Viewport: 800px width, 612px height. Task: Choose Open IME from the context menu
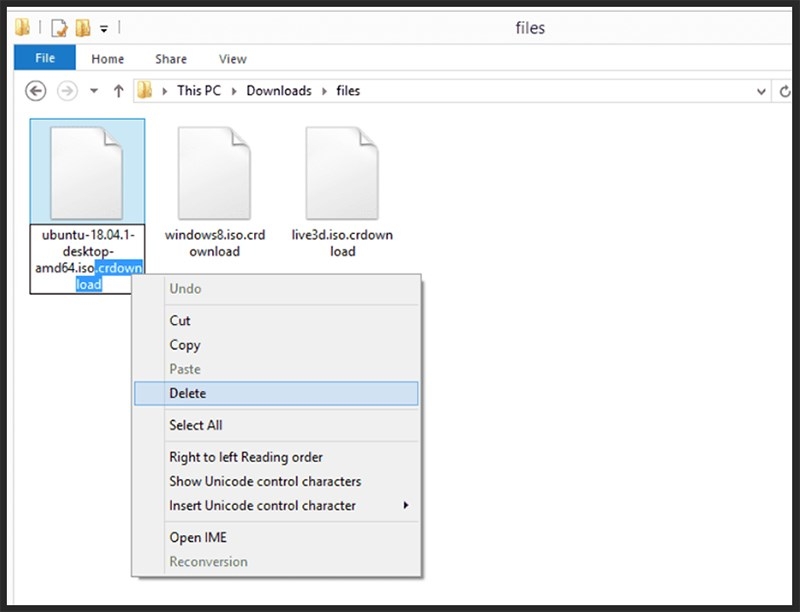click(x=276, y=537)
